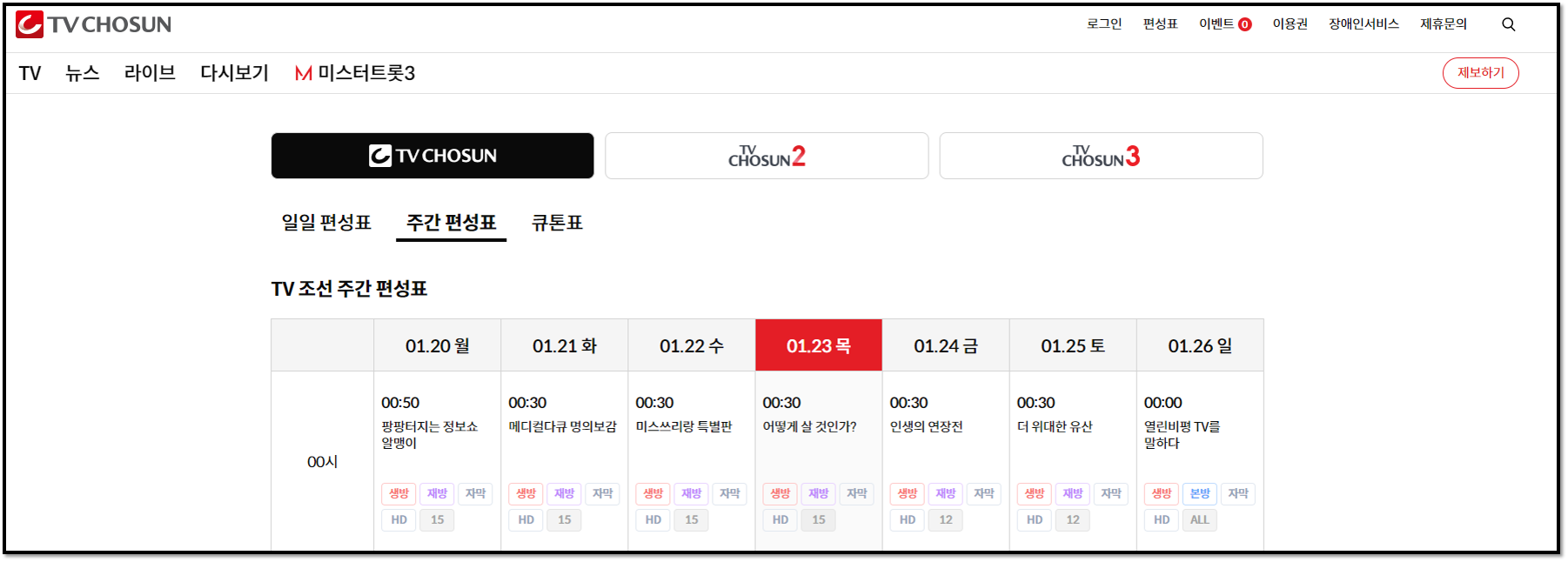Click the 재방 badge under 메디컬다큐 명의보감
1568x562 pixels.
coord(564,493)
